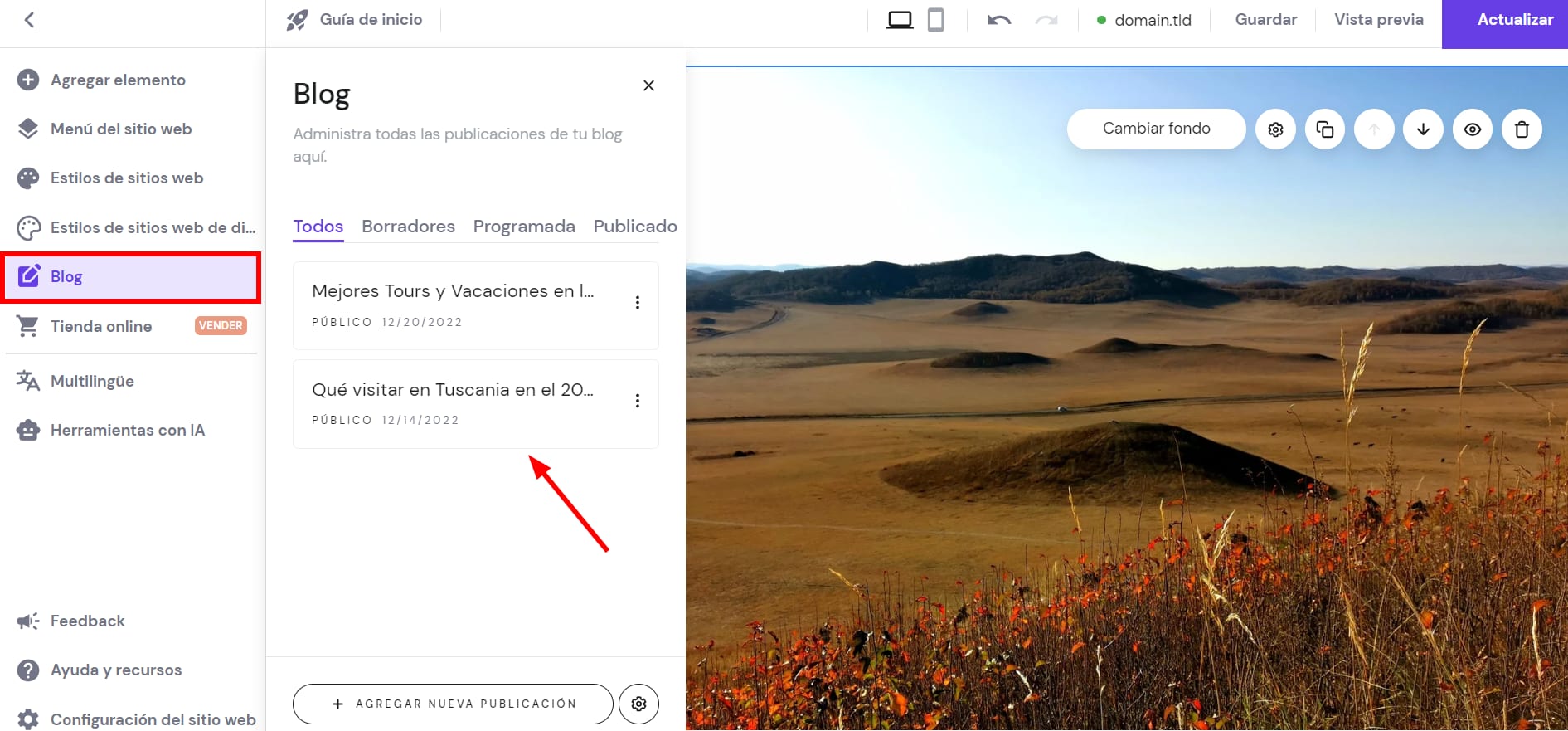Toggle section visibility eye icon

(1473, 129)
